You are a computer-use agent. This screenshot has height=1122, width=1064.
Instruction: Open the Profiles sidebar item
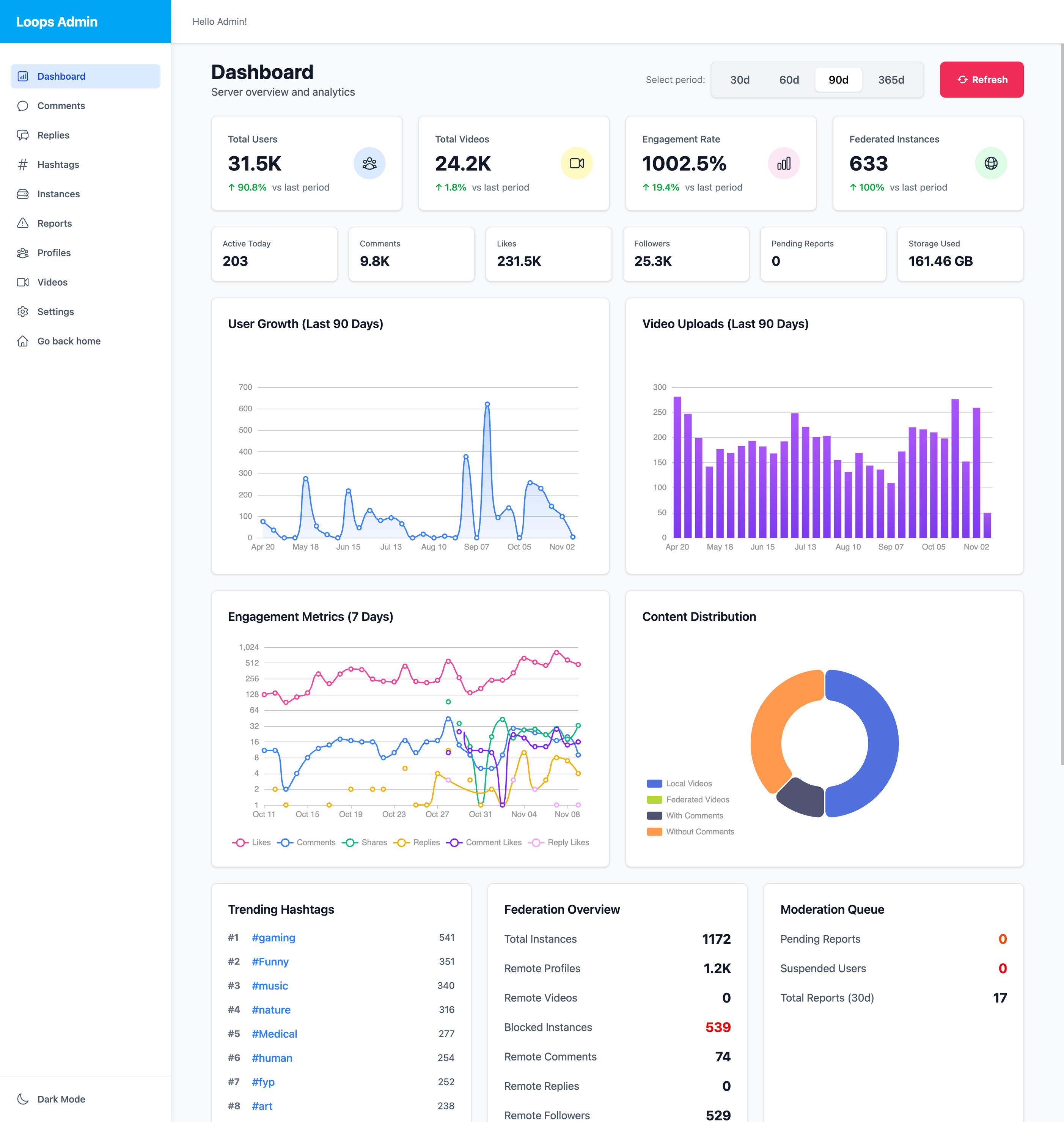coord(54,253)
